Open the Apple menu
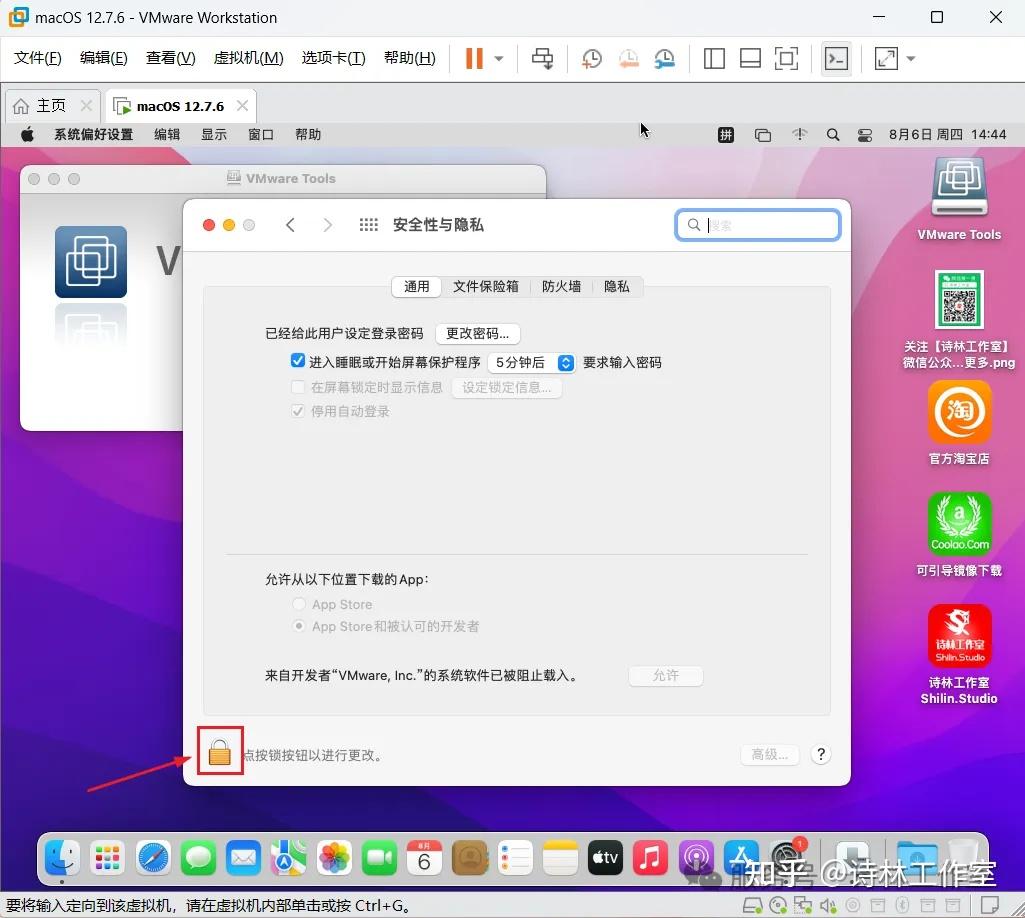1025x918 pixels. click(27, 135)
